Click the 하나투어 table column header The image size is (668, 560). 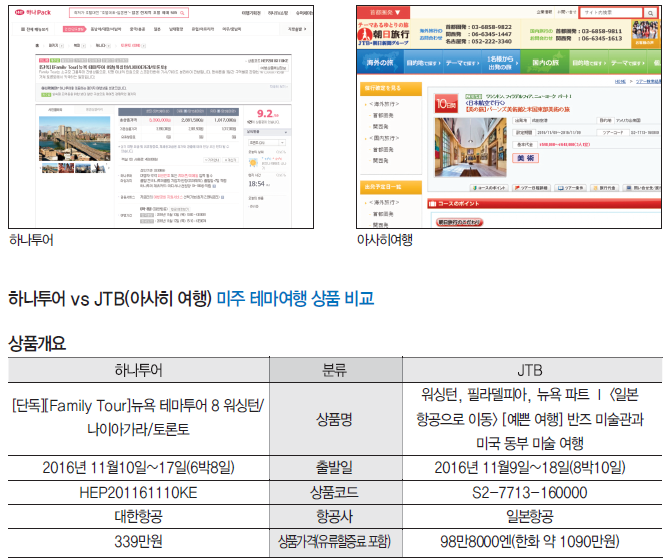click(138, 370)
